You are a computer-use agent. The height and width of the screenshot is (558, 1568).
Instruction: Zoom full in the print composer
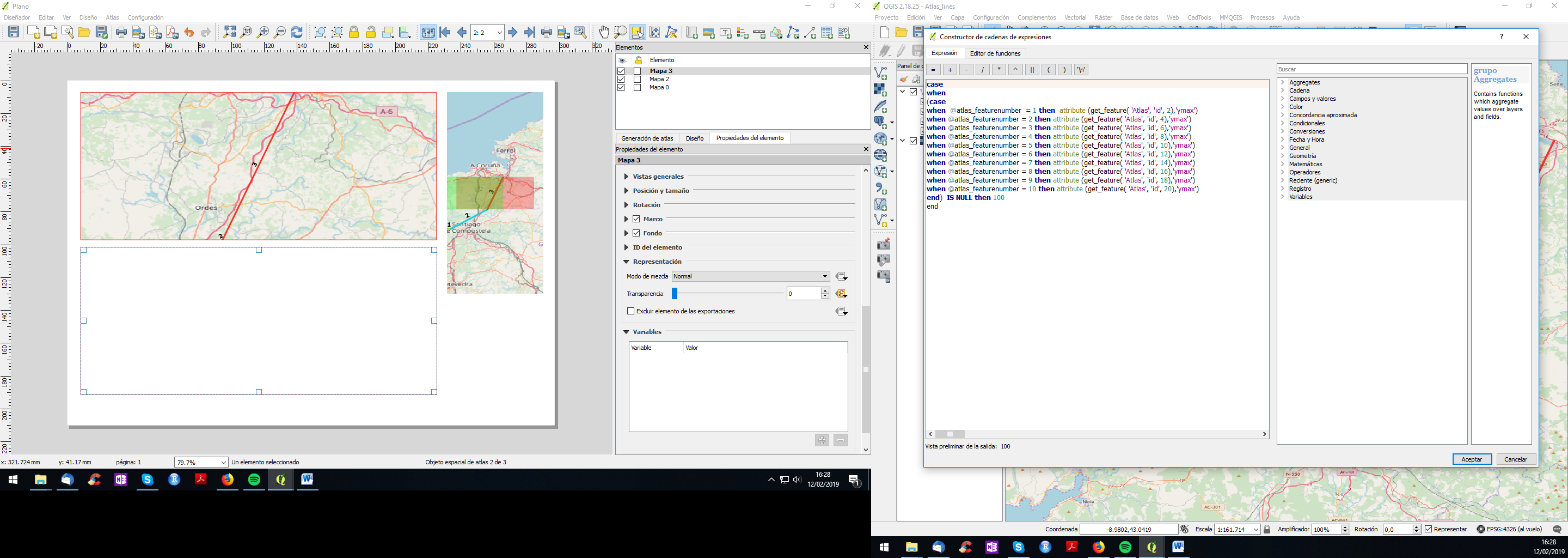coord(229,32)
